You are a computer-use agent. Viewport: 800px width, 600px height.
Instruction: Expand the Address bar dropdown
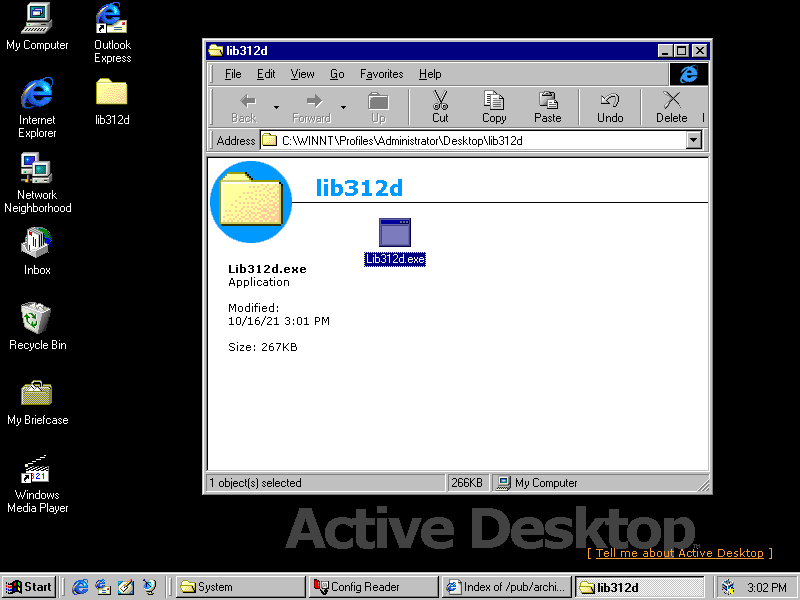[x=694, y=141]
